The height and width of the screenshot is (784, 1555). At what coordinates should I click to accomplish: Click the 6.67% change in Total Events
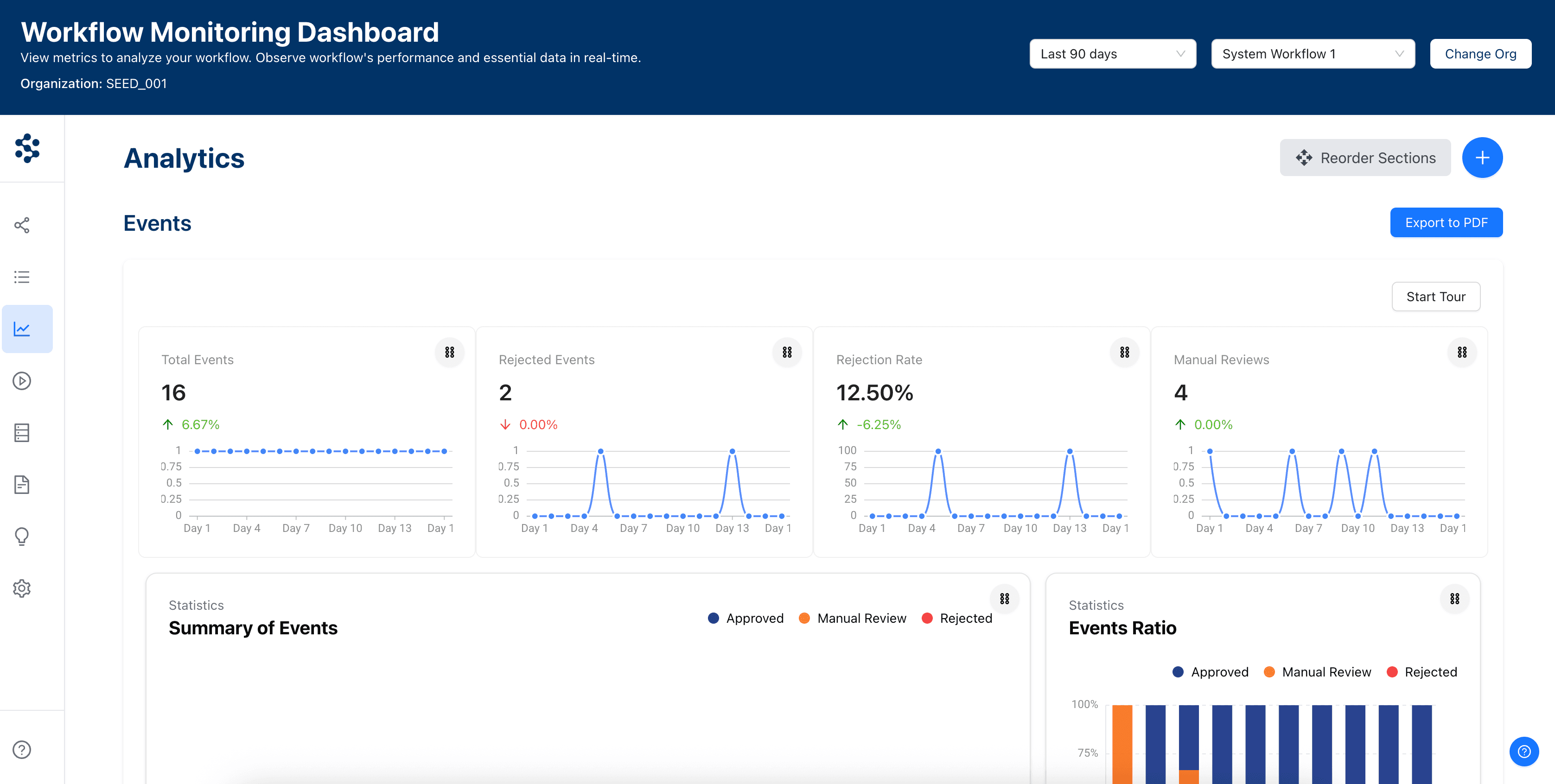click(x=200, y=424)
